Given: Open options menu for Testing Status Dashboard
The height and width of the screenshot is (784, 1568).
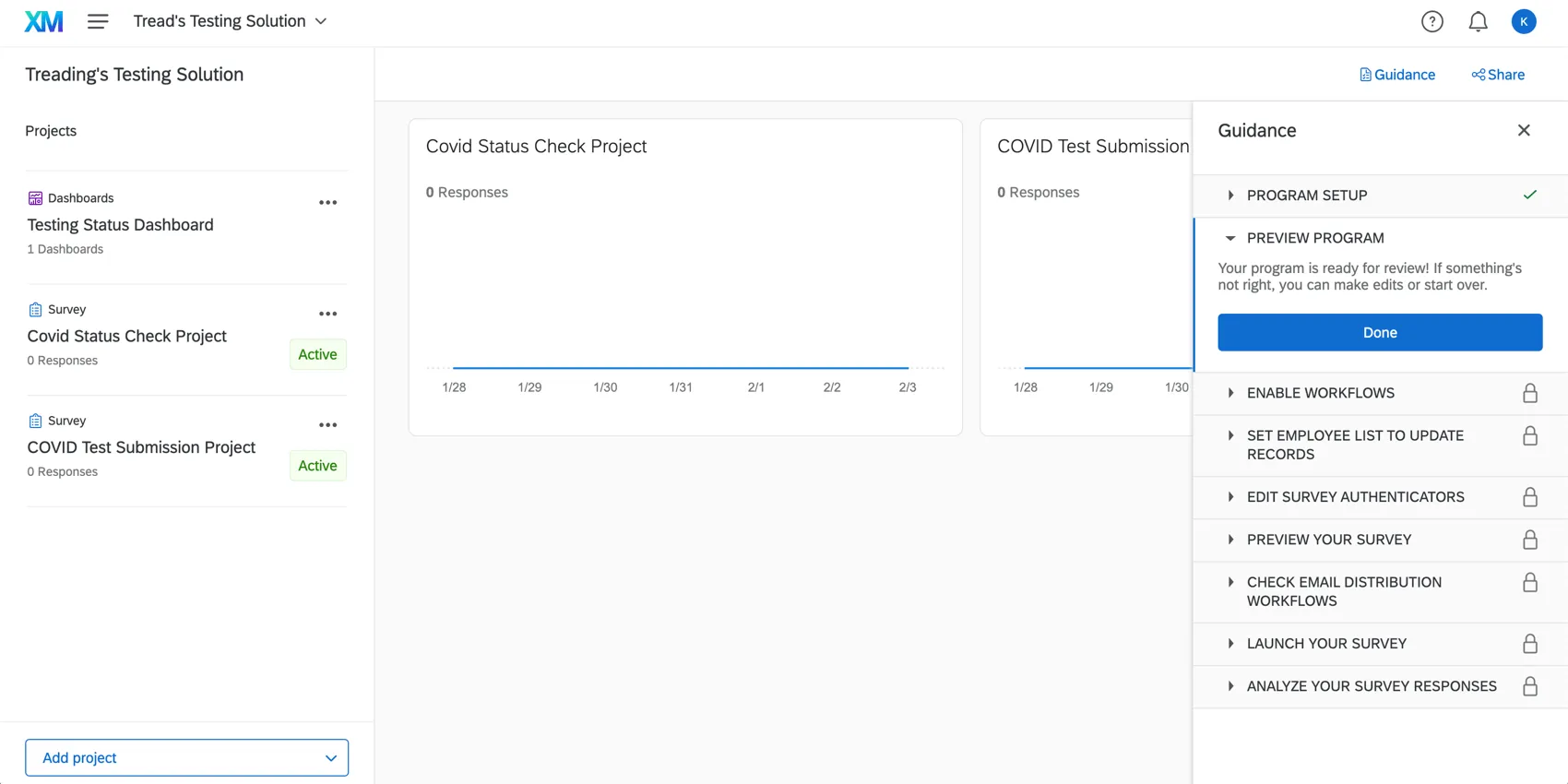Looking at the screenshot, I should (327, 203).
